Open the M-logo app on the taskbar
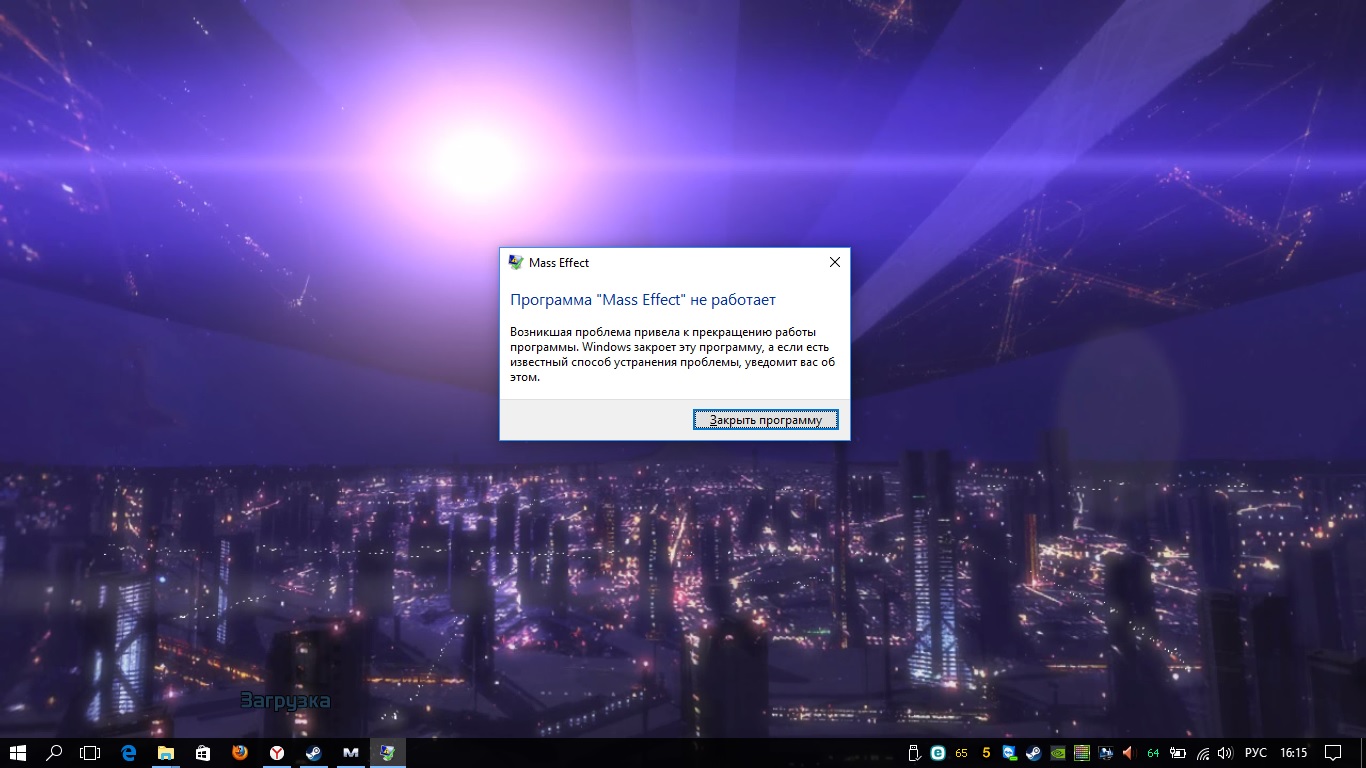The width and height of the screenshot is (1366, 768). coord(350,752)
